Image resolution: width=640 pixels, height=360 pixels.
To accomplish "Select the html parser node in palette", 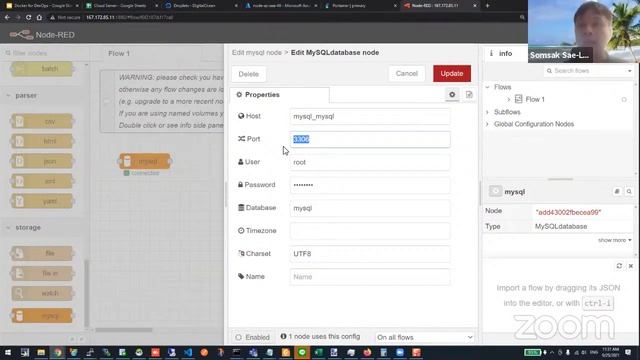I will pyautogui.click(x=42, y=141).
